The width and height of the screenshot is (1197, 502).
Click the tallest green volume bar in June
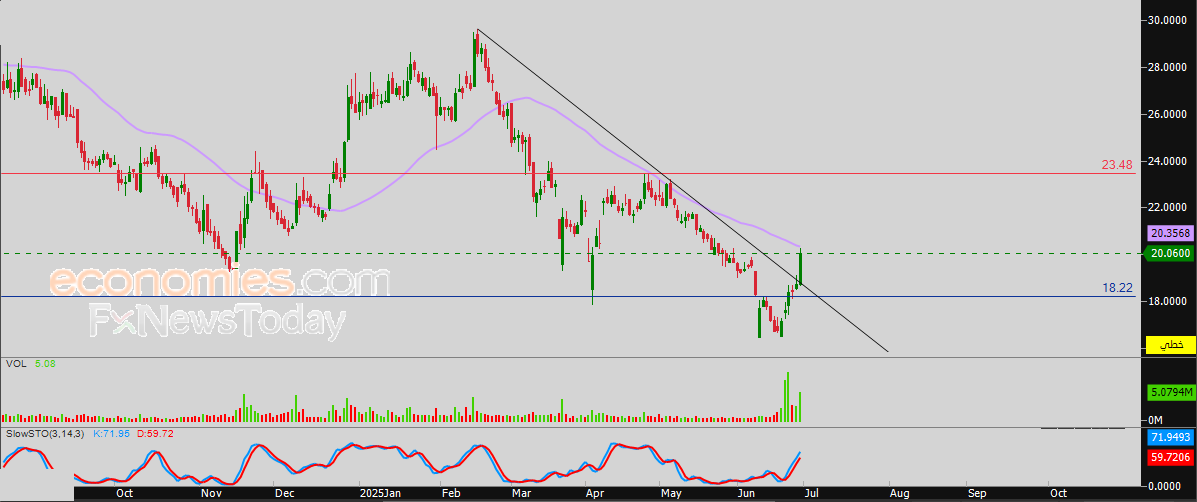click(786, 397)
